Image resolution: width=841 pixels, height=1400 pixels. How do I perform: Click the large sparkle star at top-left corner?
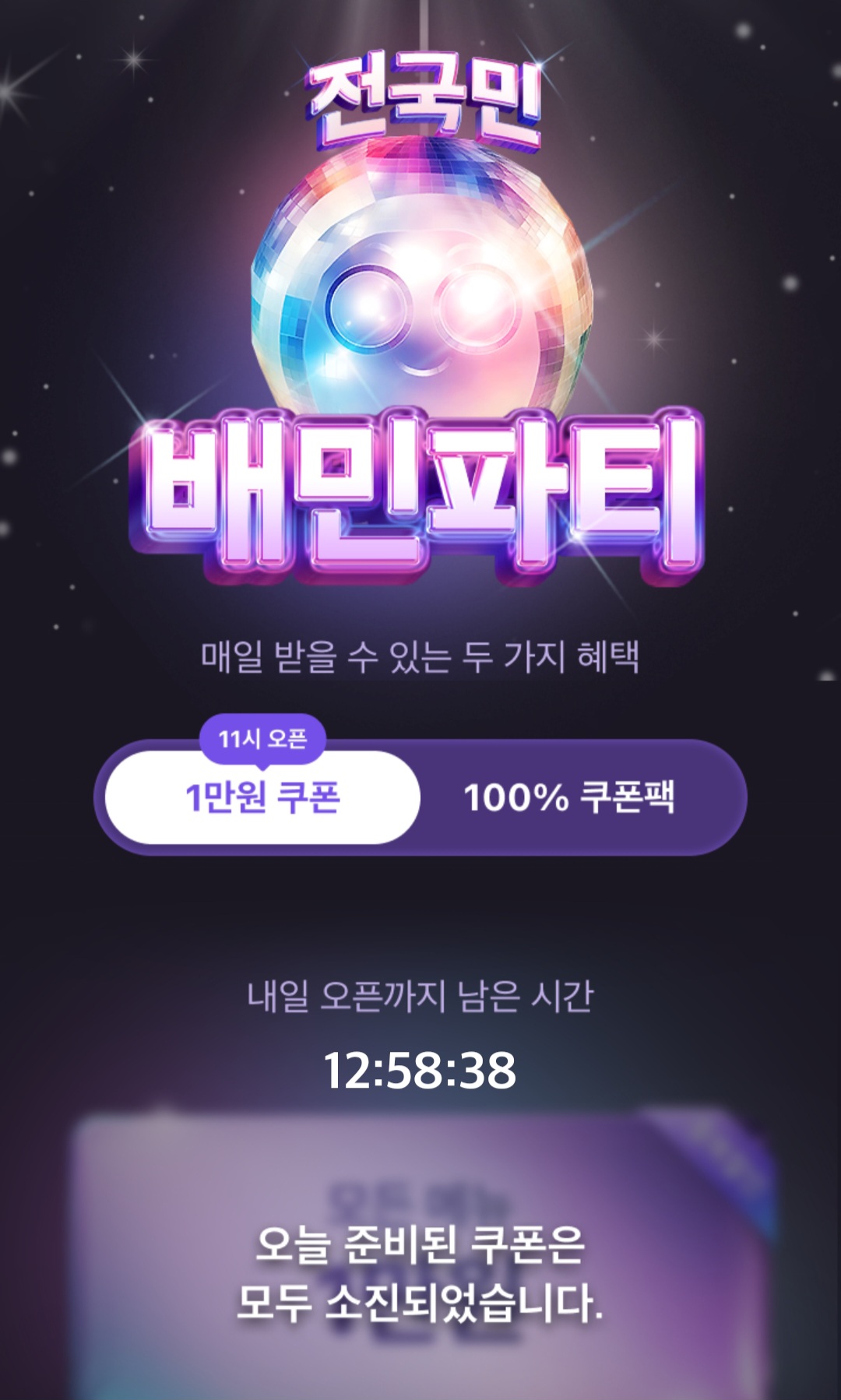(11, 91)
